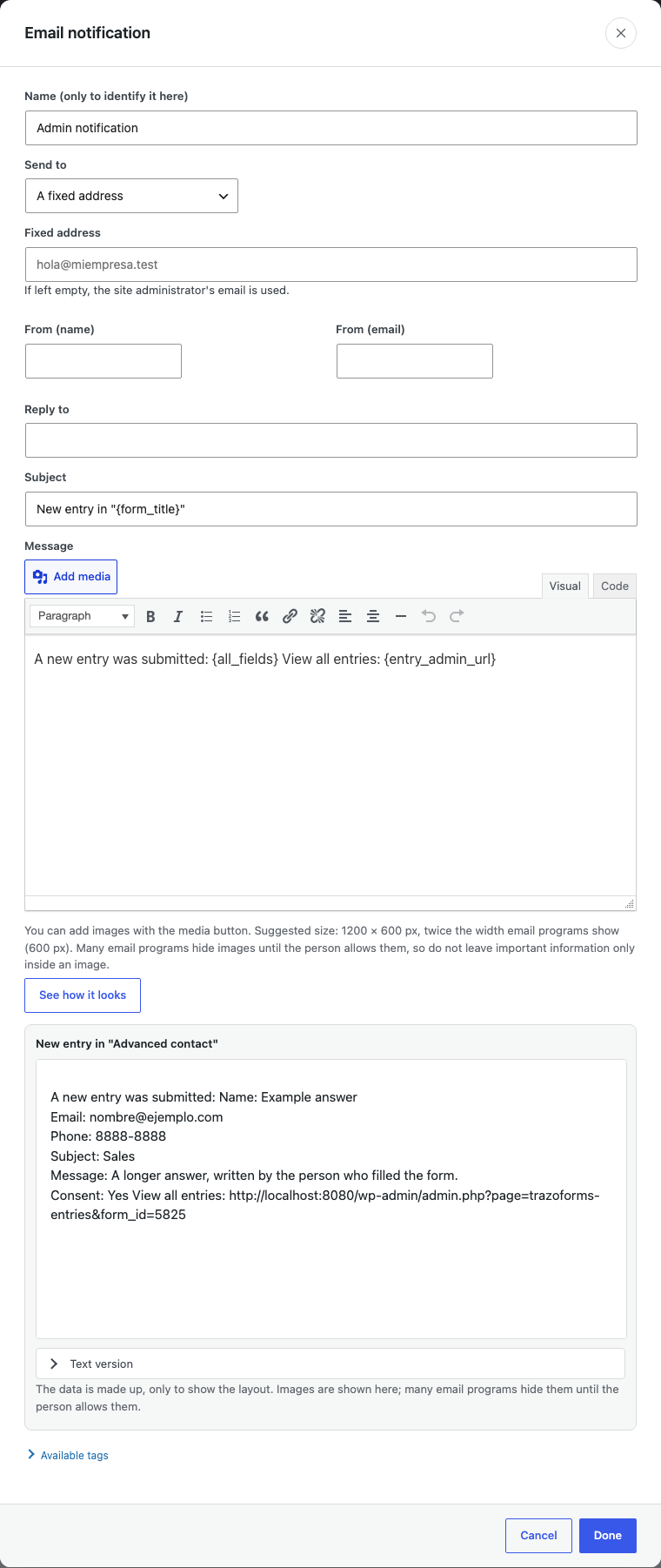Click preview line "Subject: Sales"
661x1568 pixels.
click(93, 1156)
